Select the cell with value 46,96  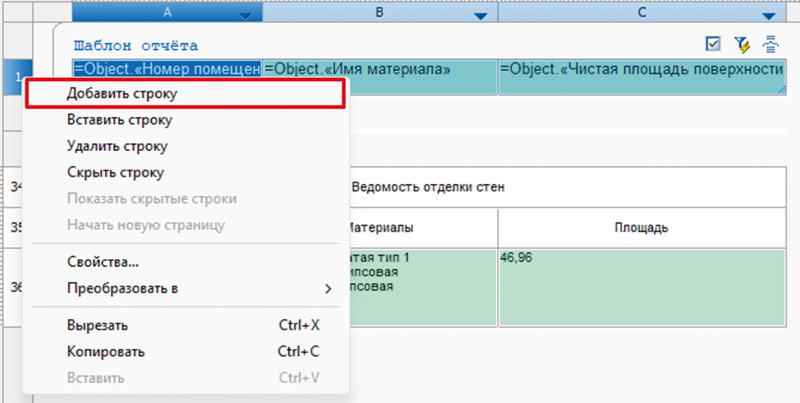coord(640,287)
